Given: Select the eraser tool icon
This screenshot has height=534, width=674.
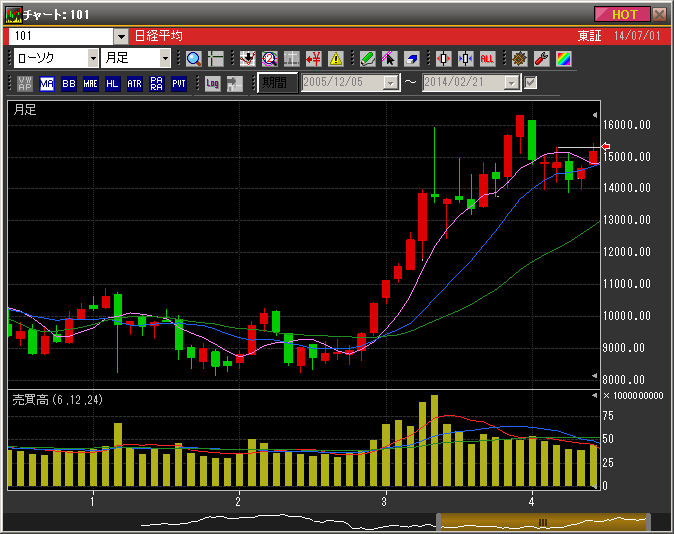Looking at the screenshot, I should 411,58.
